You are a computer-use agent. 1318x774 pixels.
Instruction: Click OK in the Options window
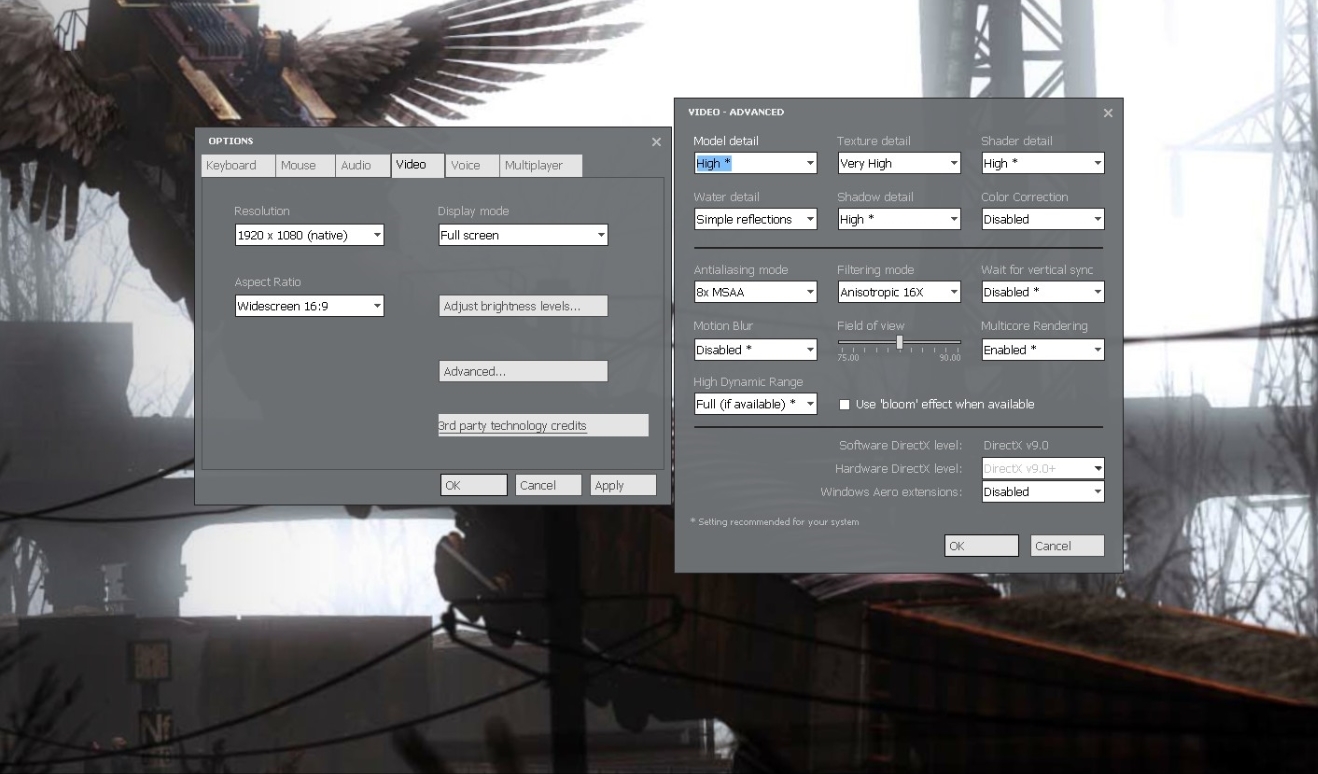474,485
